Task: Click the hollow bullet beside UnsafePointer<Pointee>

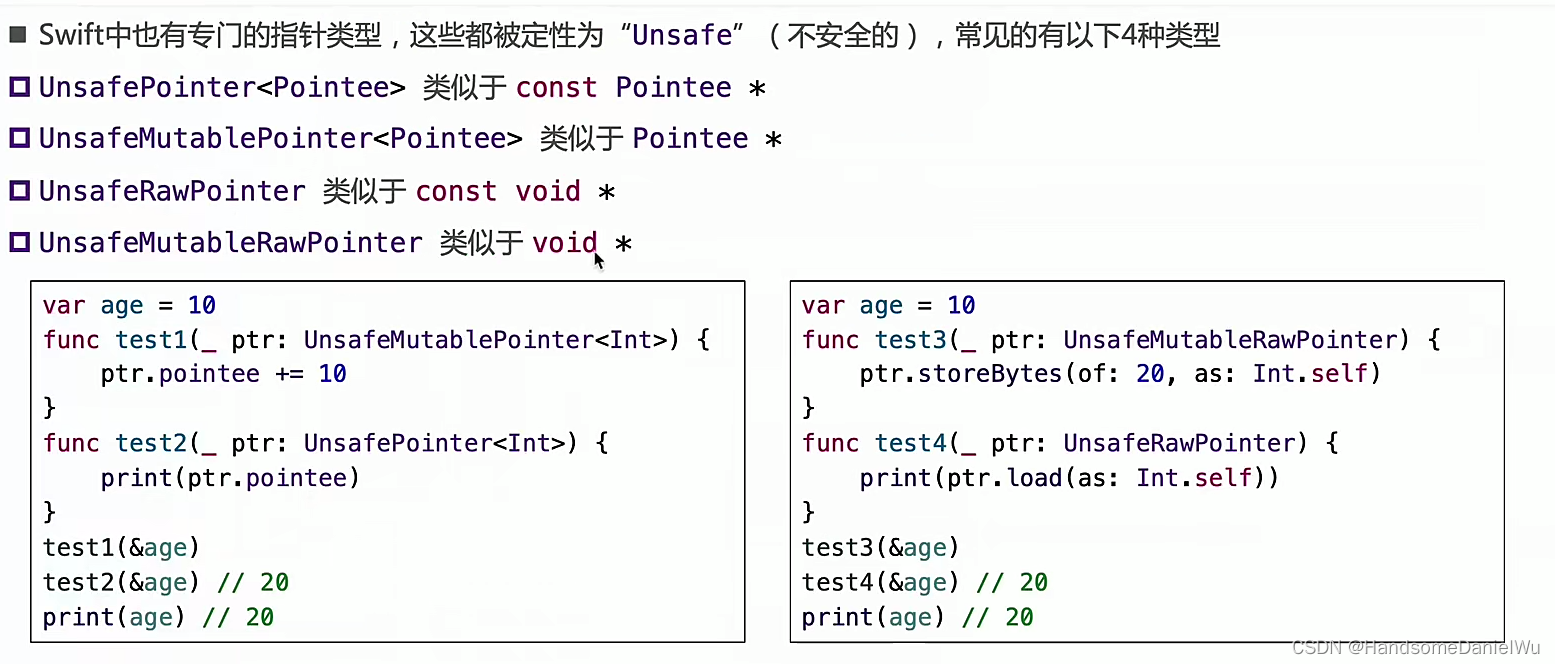Action: 19,88
